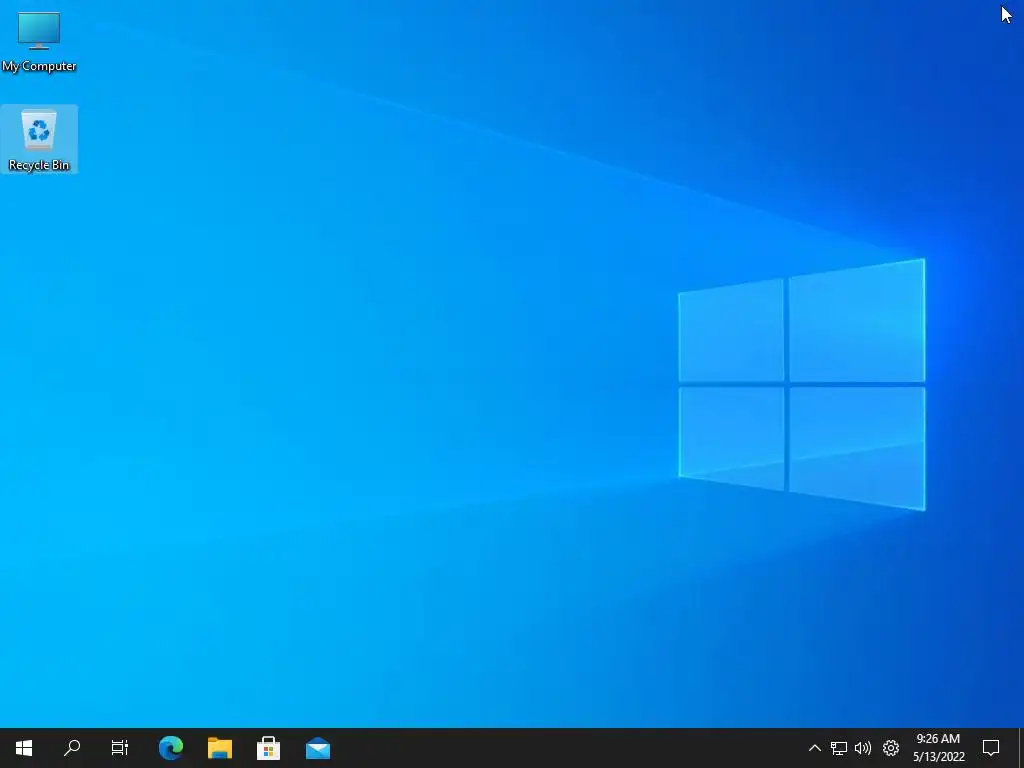Open network status tray icon
The width and height of the screenshot is (1024, 768).
pos(839,748)
